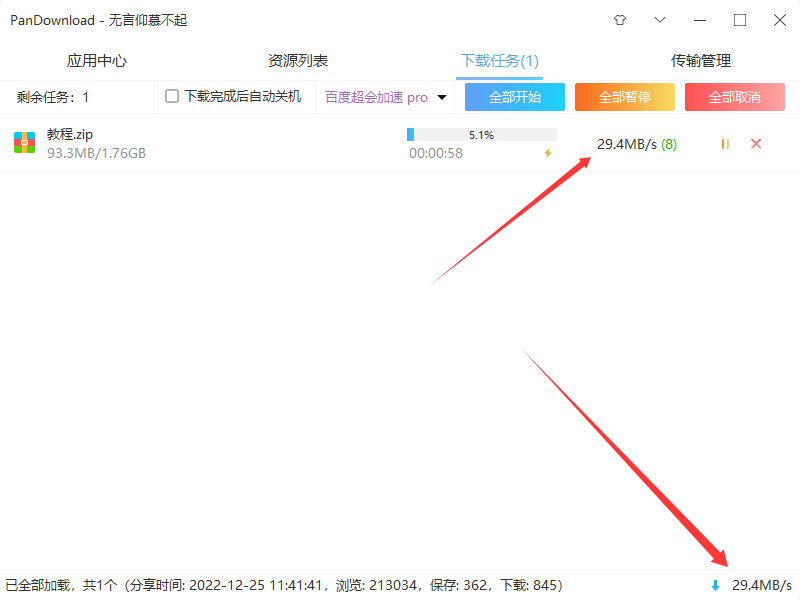The image size is (800, 600).
Task: Maximize the PanDownload window
Action: (x=740, y=20)
